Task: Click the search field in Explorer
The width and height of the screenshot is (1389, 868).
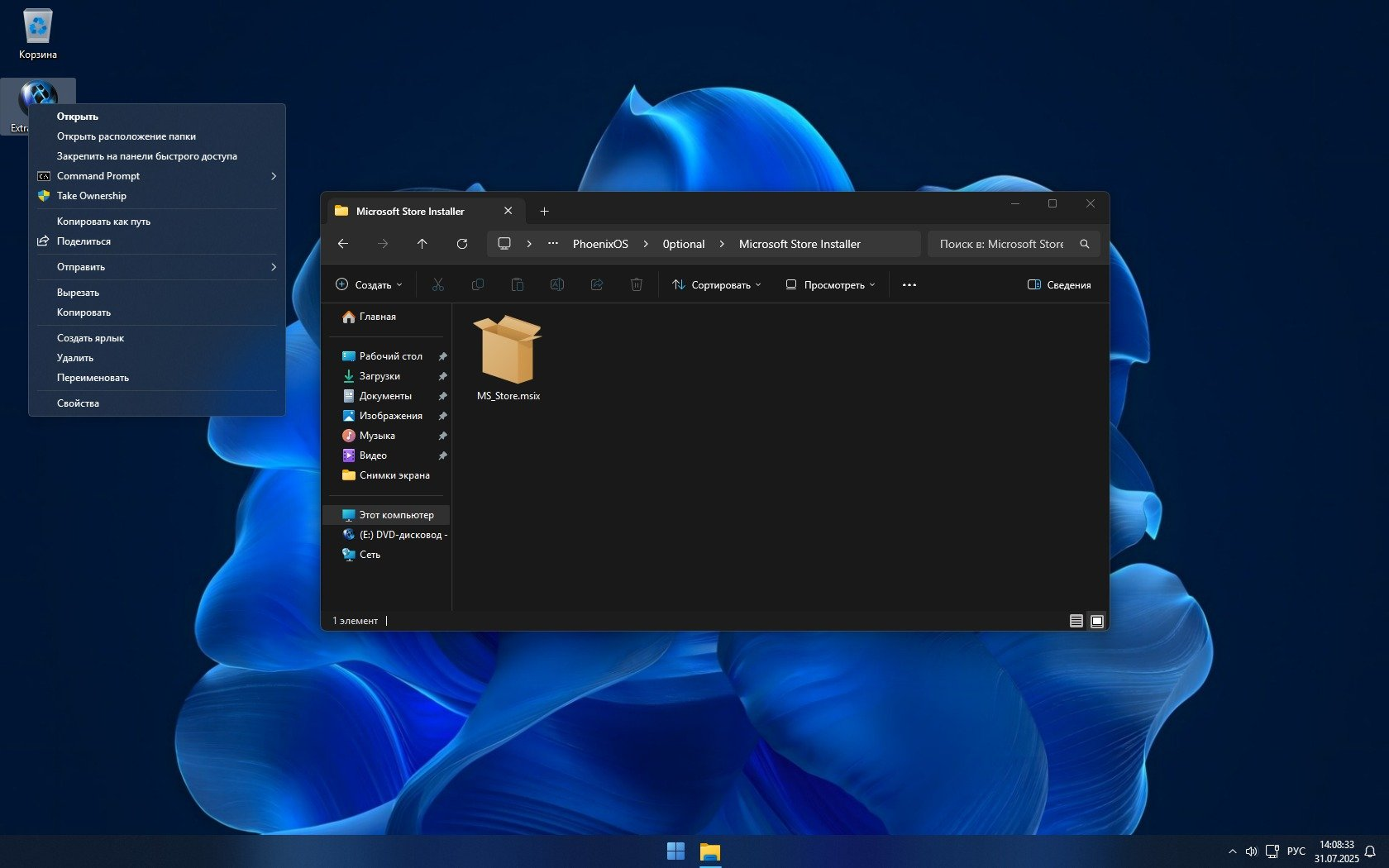Action: [x=1004, y=244]
